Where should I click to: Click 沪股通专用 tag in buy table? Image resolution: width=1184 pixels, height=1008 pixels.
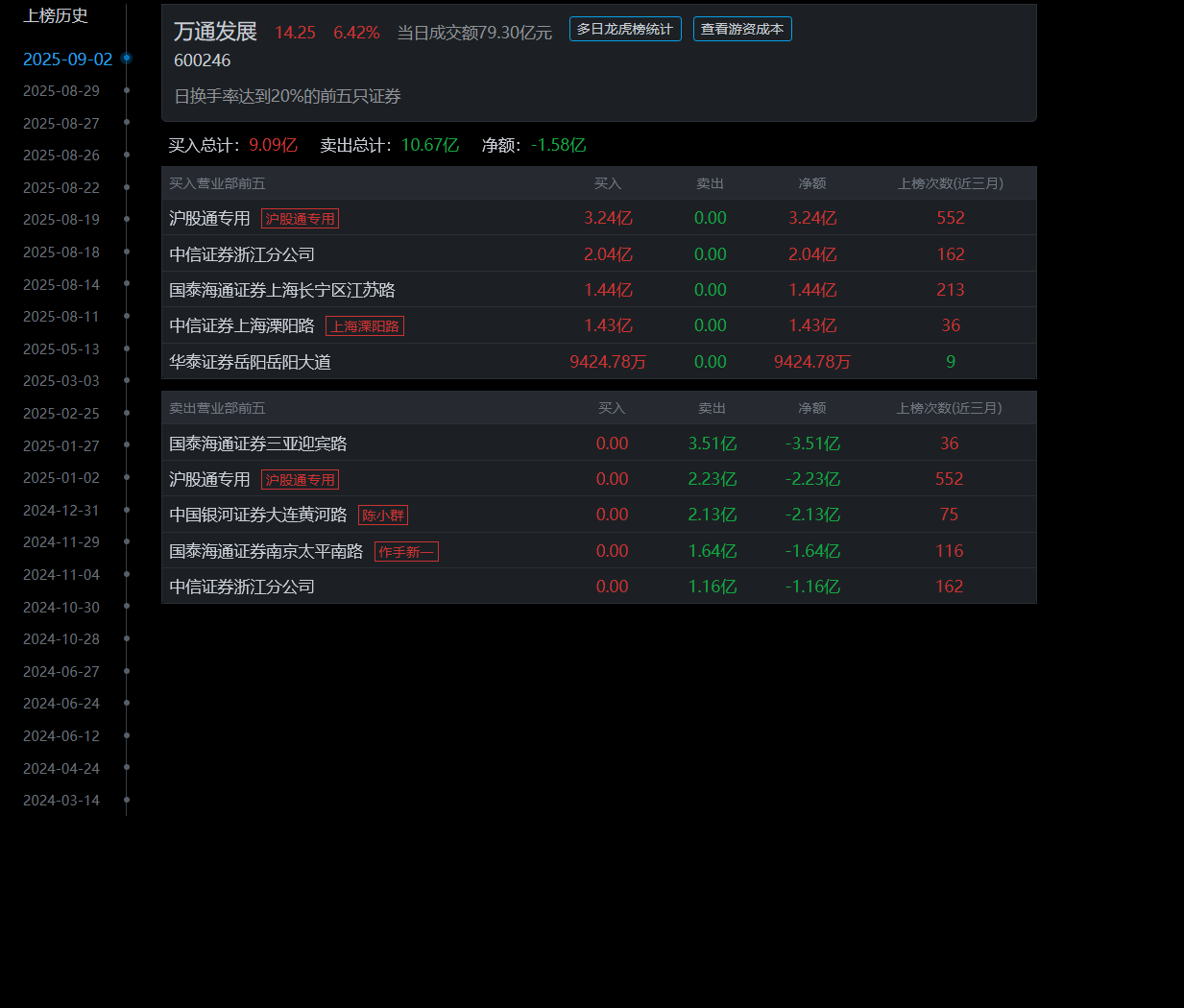coord(300,219)
